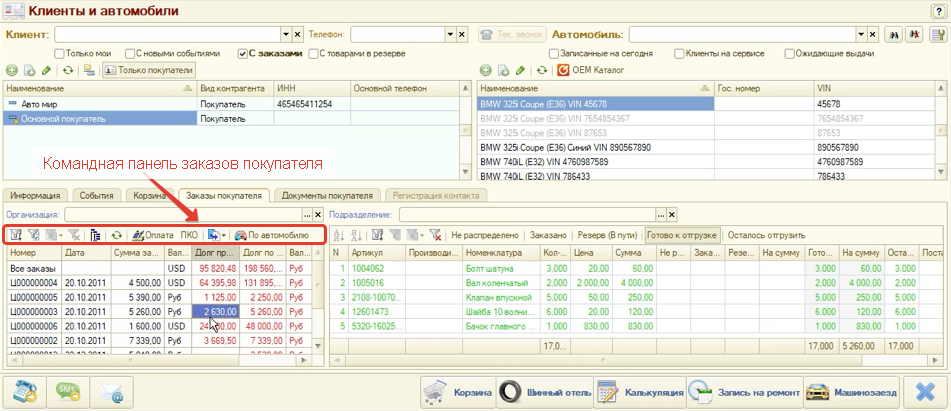Clear the Клиент field with the X

click(x=297, y=35)
